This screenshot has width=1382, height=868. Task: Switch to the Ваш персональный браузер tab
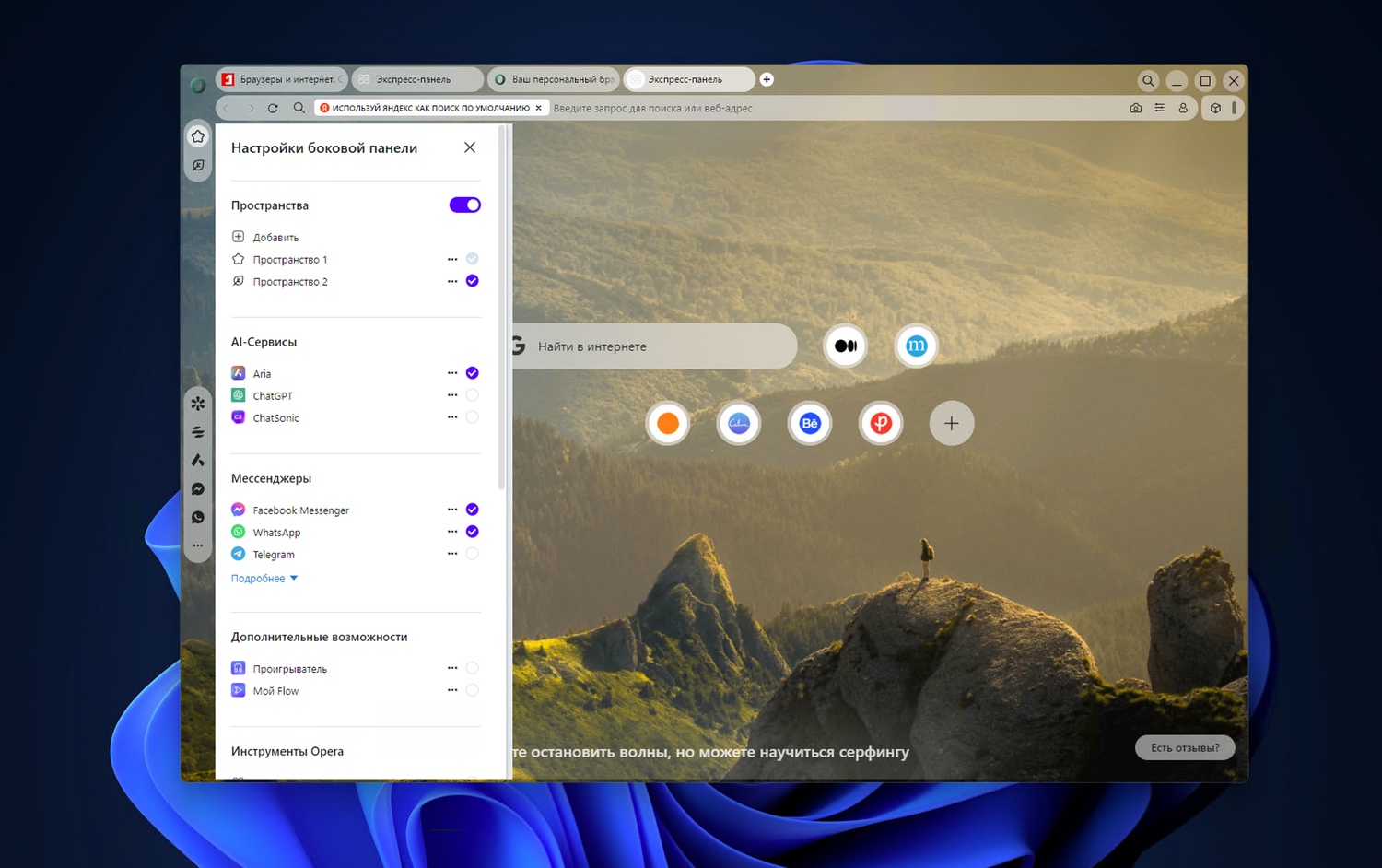(553, 80)
